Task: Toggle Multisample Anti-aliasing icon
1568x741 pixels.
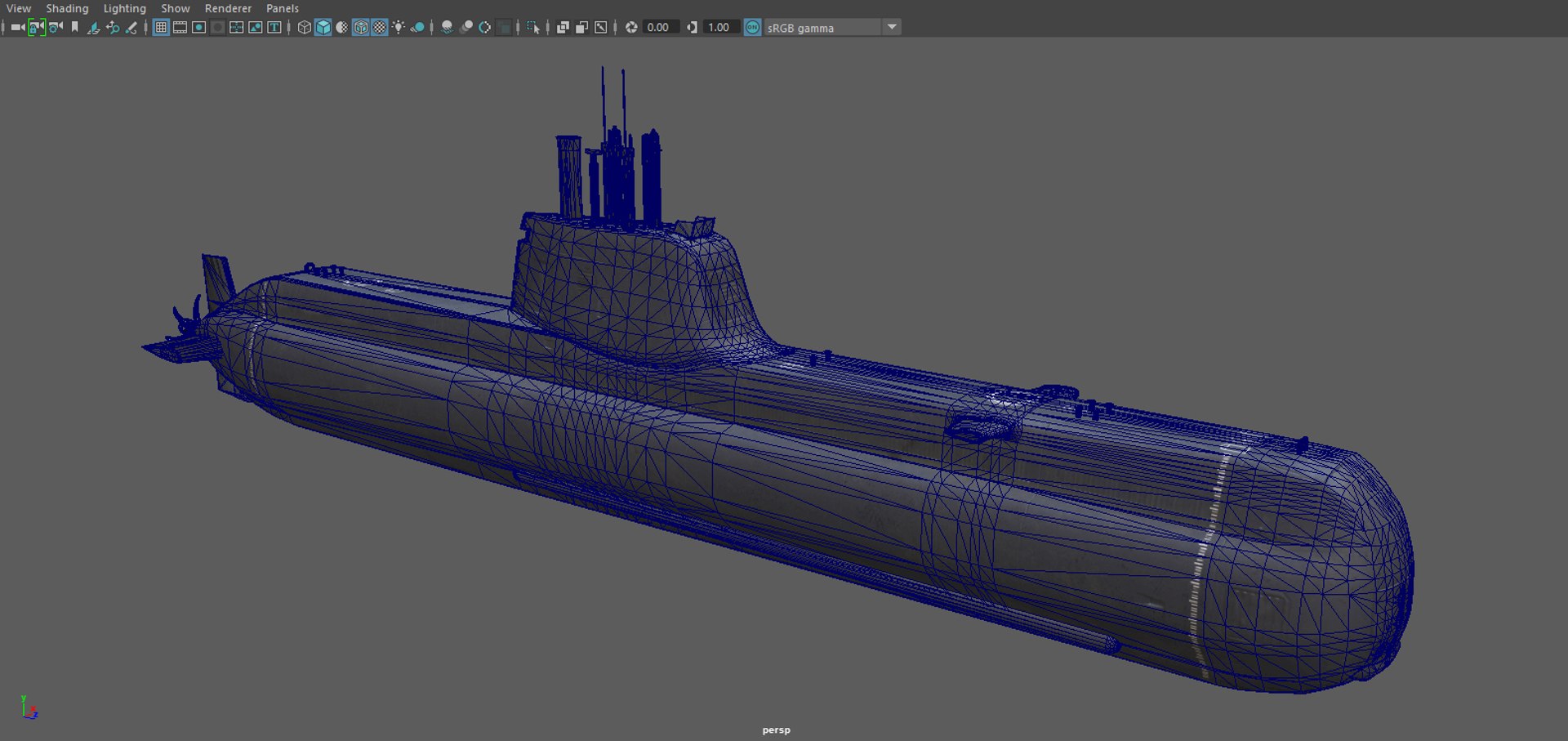Action: point(485,27)
